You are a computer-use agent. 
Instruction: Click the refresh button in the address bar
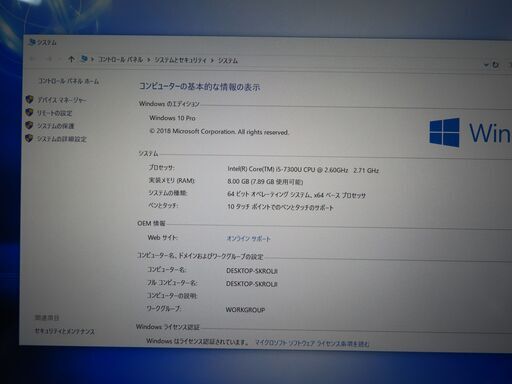496,65
